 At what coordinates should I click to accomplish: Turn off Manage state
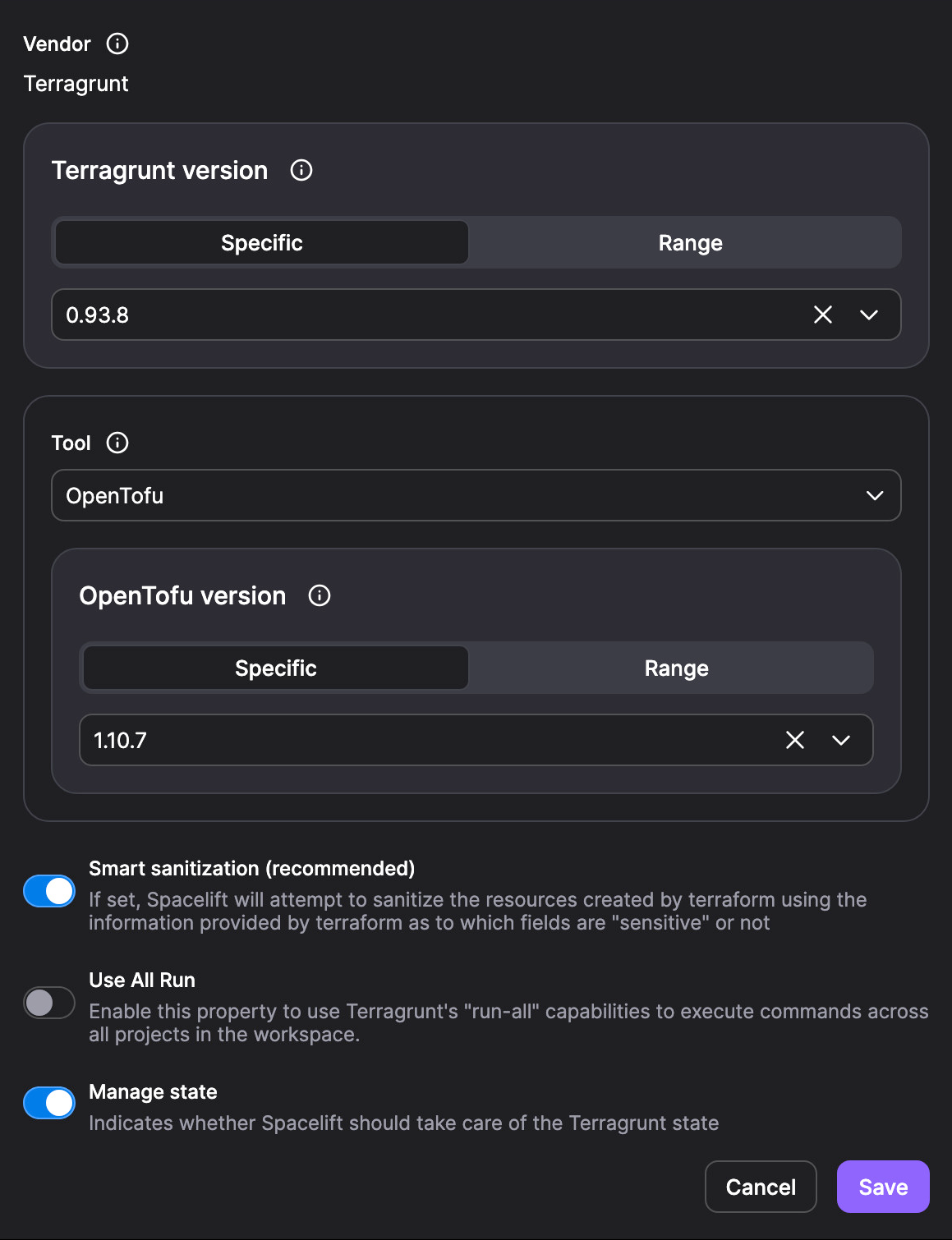click(48, 1103)
